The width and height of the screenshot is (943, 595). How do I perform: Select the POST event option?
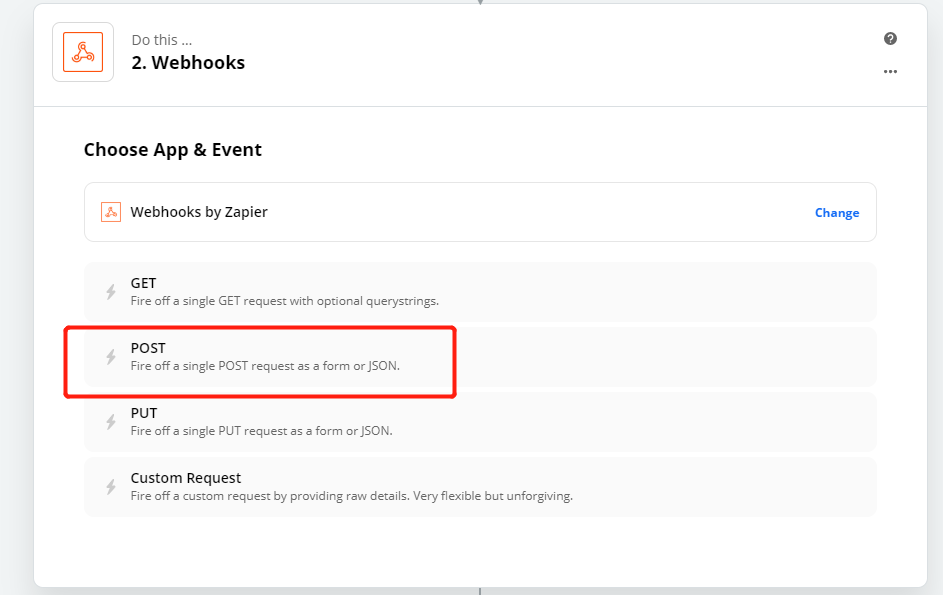(480, 357)
